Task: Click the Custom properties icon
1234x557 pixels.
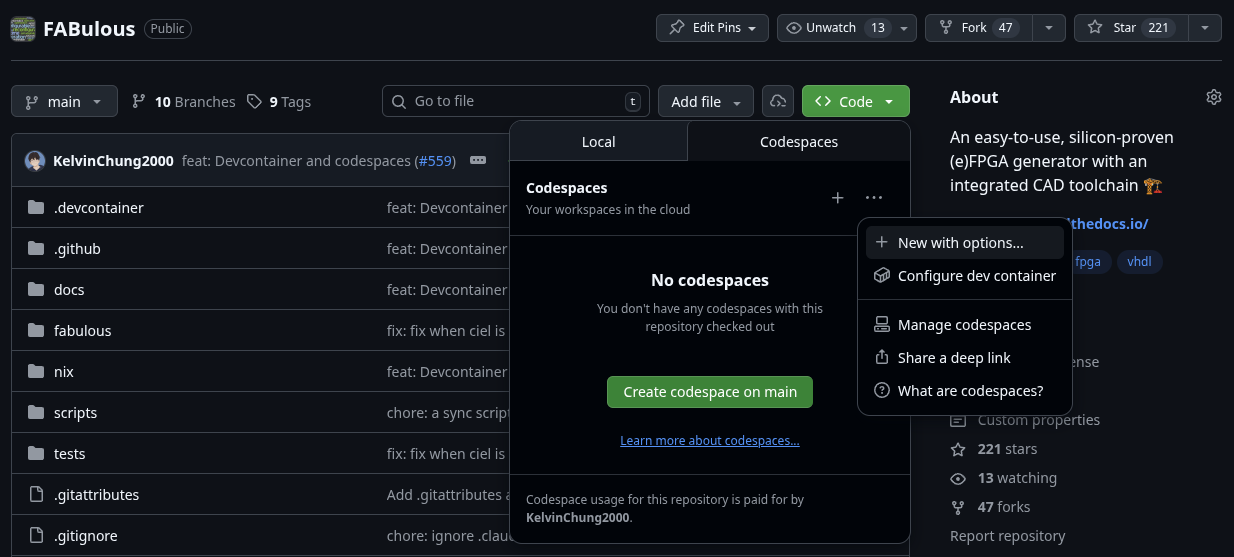Action: (958, 420)
